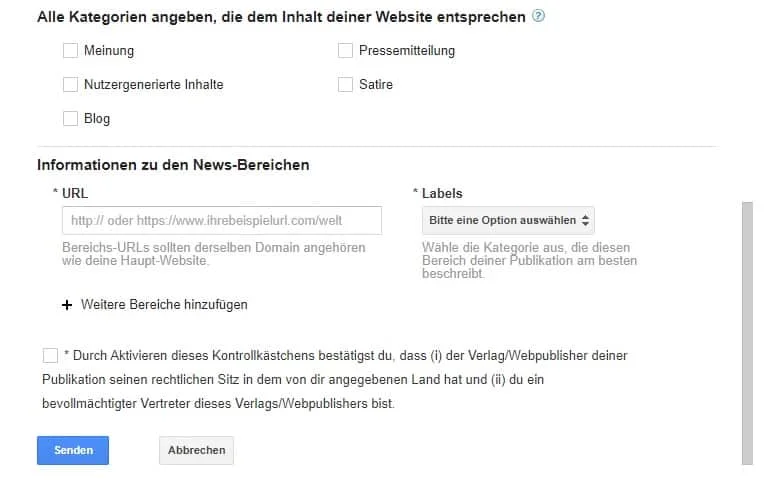Click into the URL input field
767x502 pixels.
click(x=222, y=220)
